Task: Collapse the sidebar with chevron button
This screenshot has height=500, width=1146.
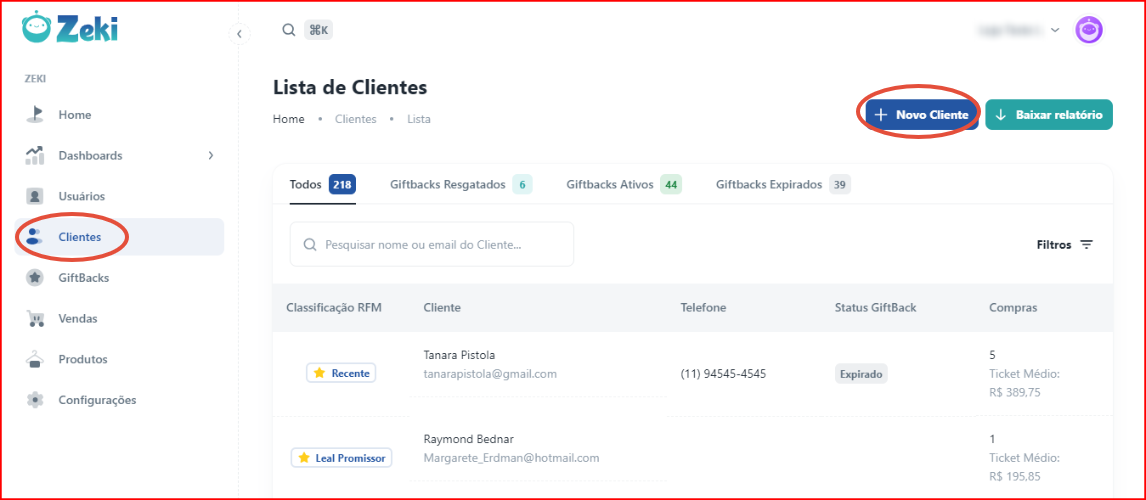Action: coord(239,34)
